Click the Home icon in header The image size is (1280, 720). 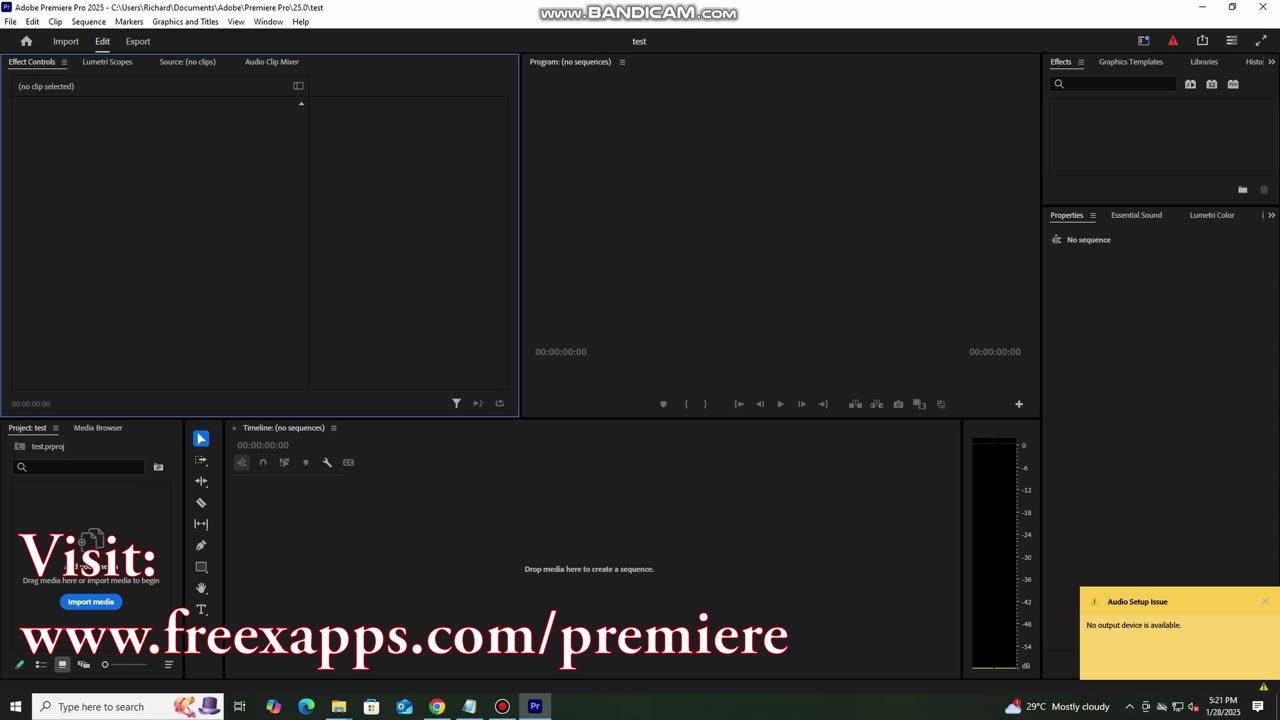coord(26,41)
